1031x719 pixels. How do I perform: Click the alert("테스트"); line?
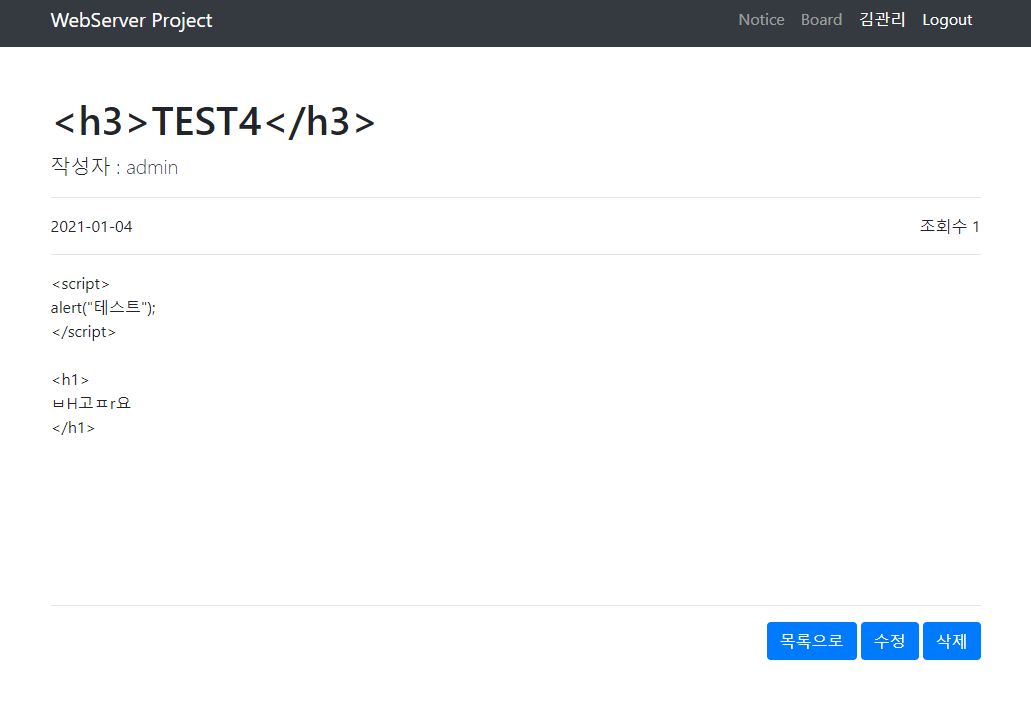[103, 307]
